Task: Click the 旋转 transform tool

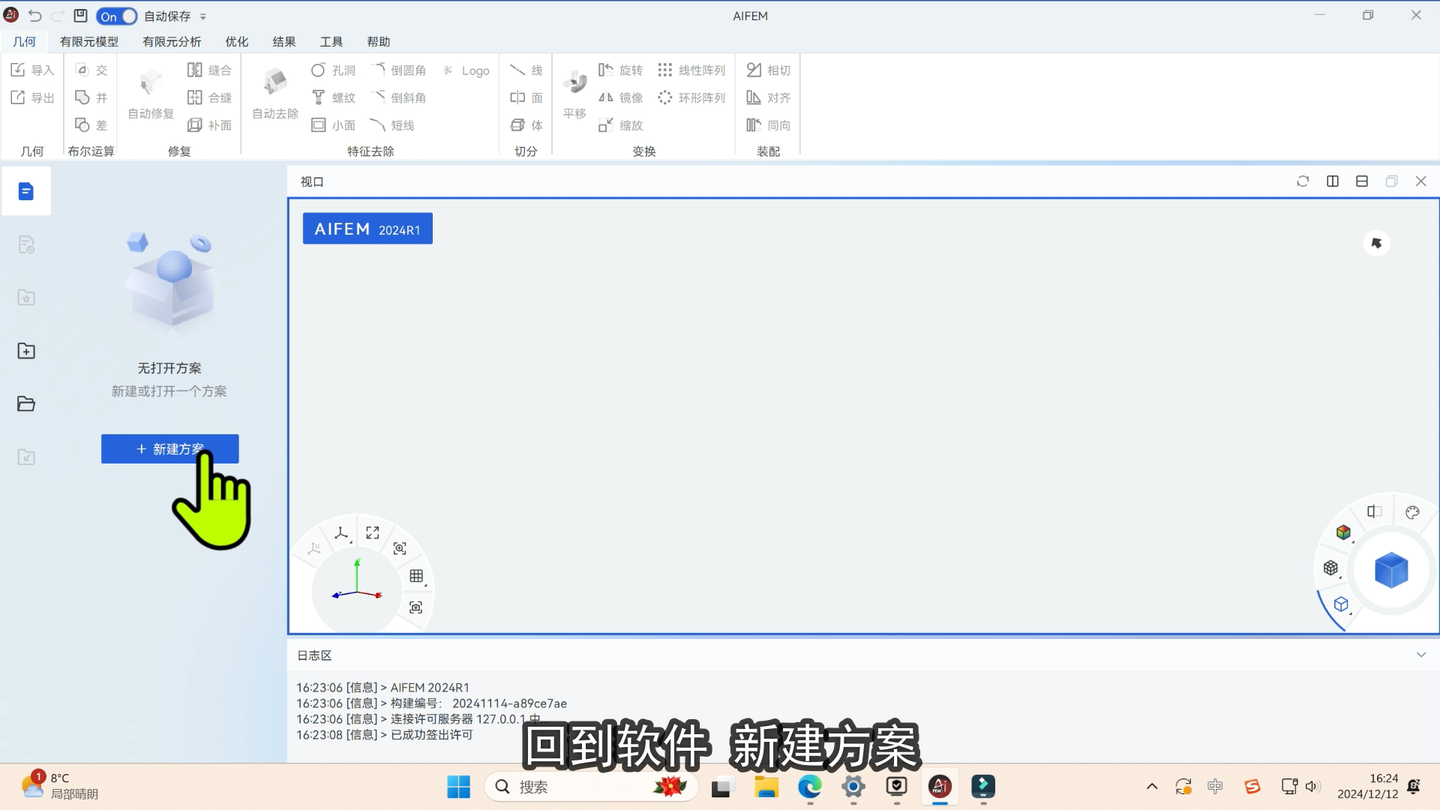Action: click(x=620, y=70)
